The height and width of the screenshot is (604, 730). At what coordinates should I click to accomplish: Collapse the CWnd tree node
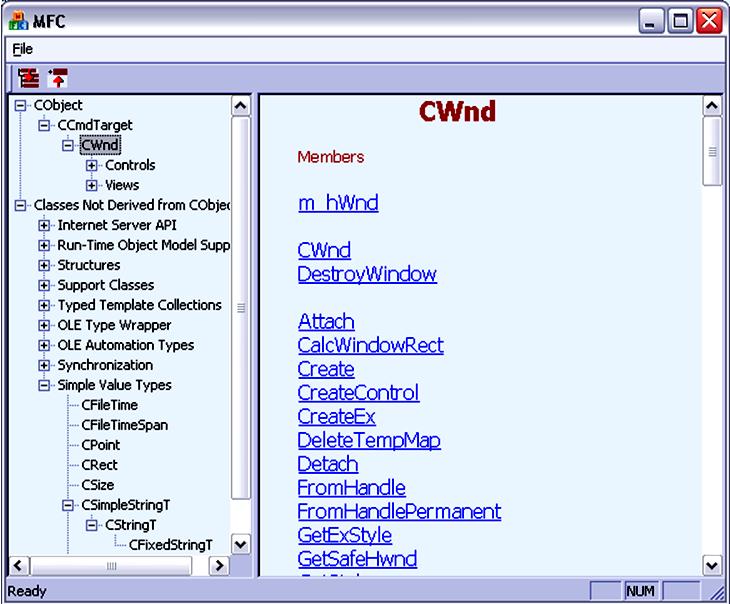(68, 145)
